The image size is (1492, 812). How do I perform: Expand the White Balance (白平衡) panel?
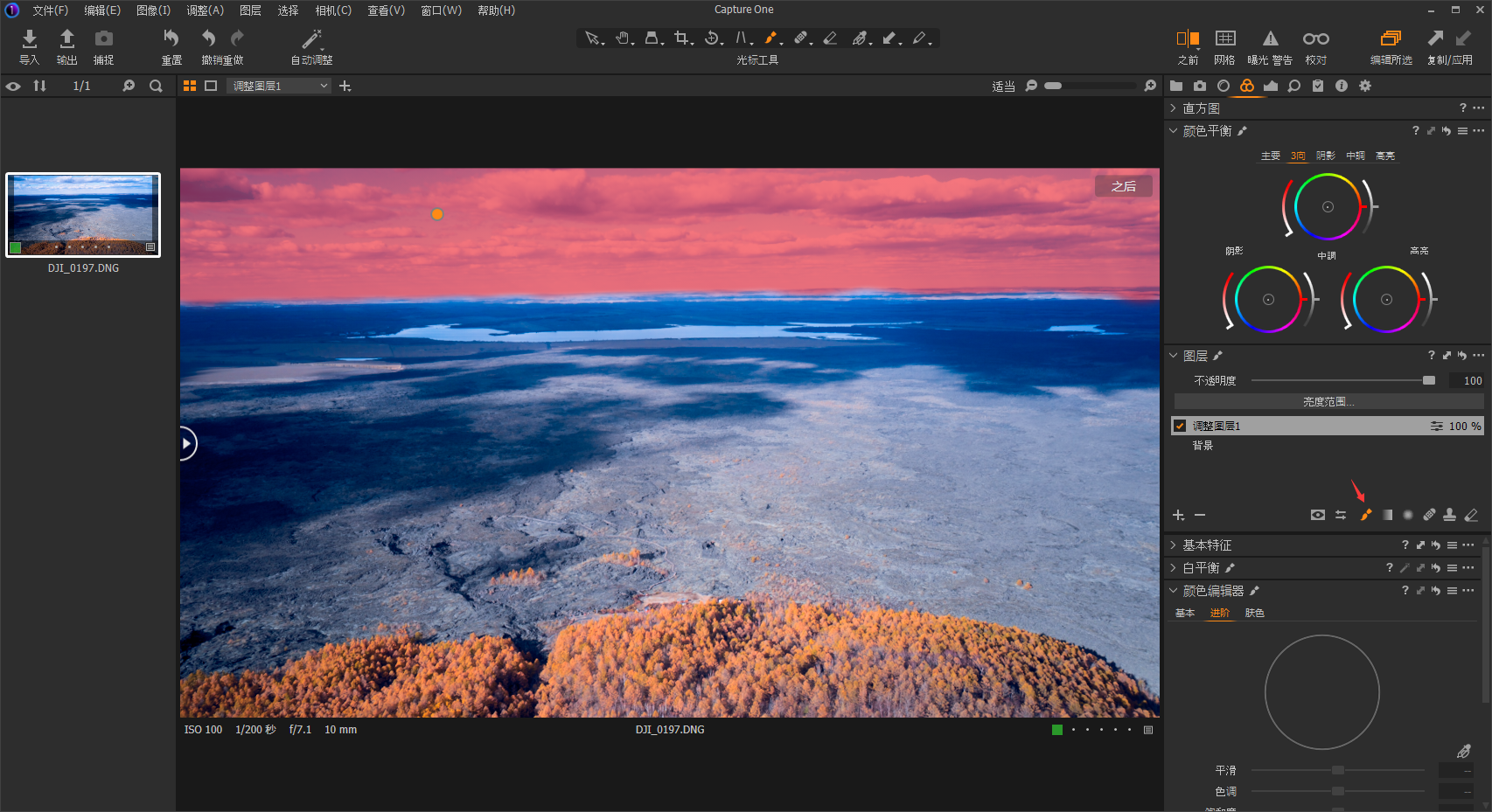click(1174, 567)
